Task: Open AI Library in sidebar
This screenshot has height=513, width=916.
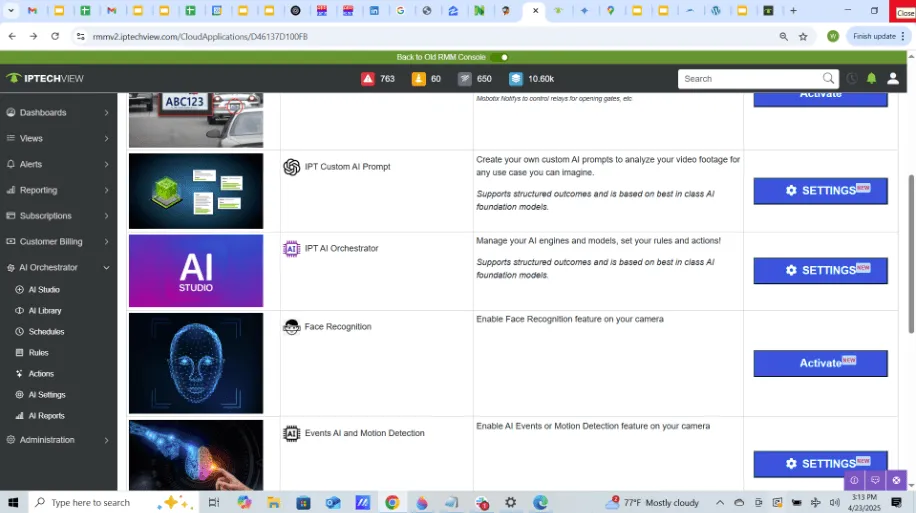Action: [x=45, y=311]
